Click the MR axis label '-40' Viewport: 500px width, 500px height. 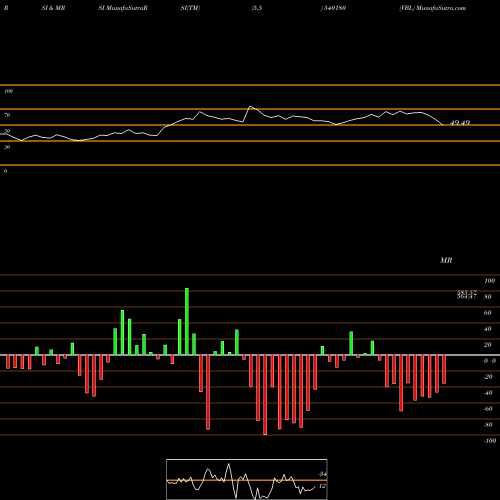[x=488, y=393]
